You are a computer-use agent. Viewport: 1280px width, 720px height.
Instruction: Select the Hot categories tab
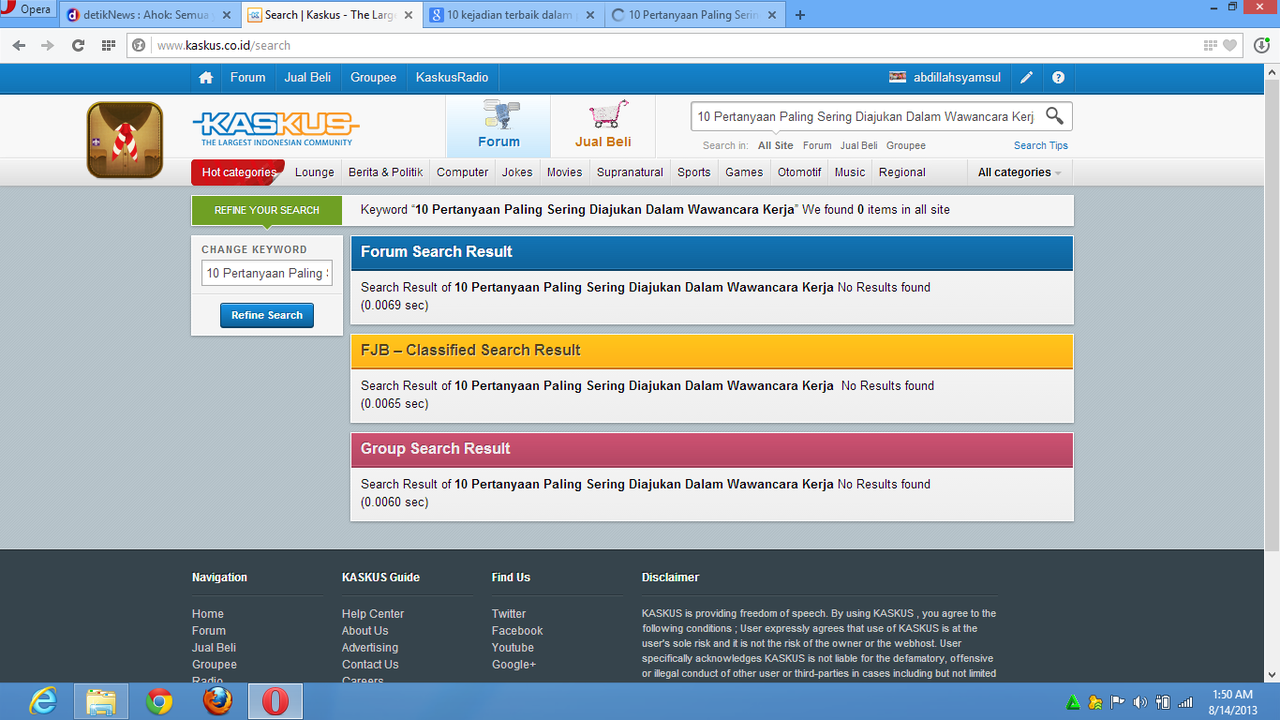[238, 172]
